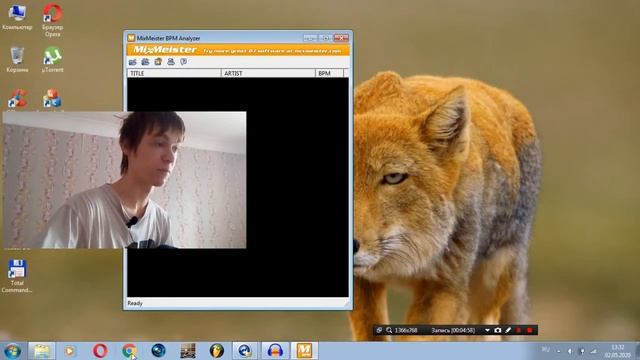Click the 1366x768 resolution label
The width and height of the screenshot is (640, 360).
point(406,330)
